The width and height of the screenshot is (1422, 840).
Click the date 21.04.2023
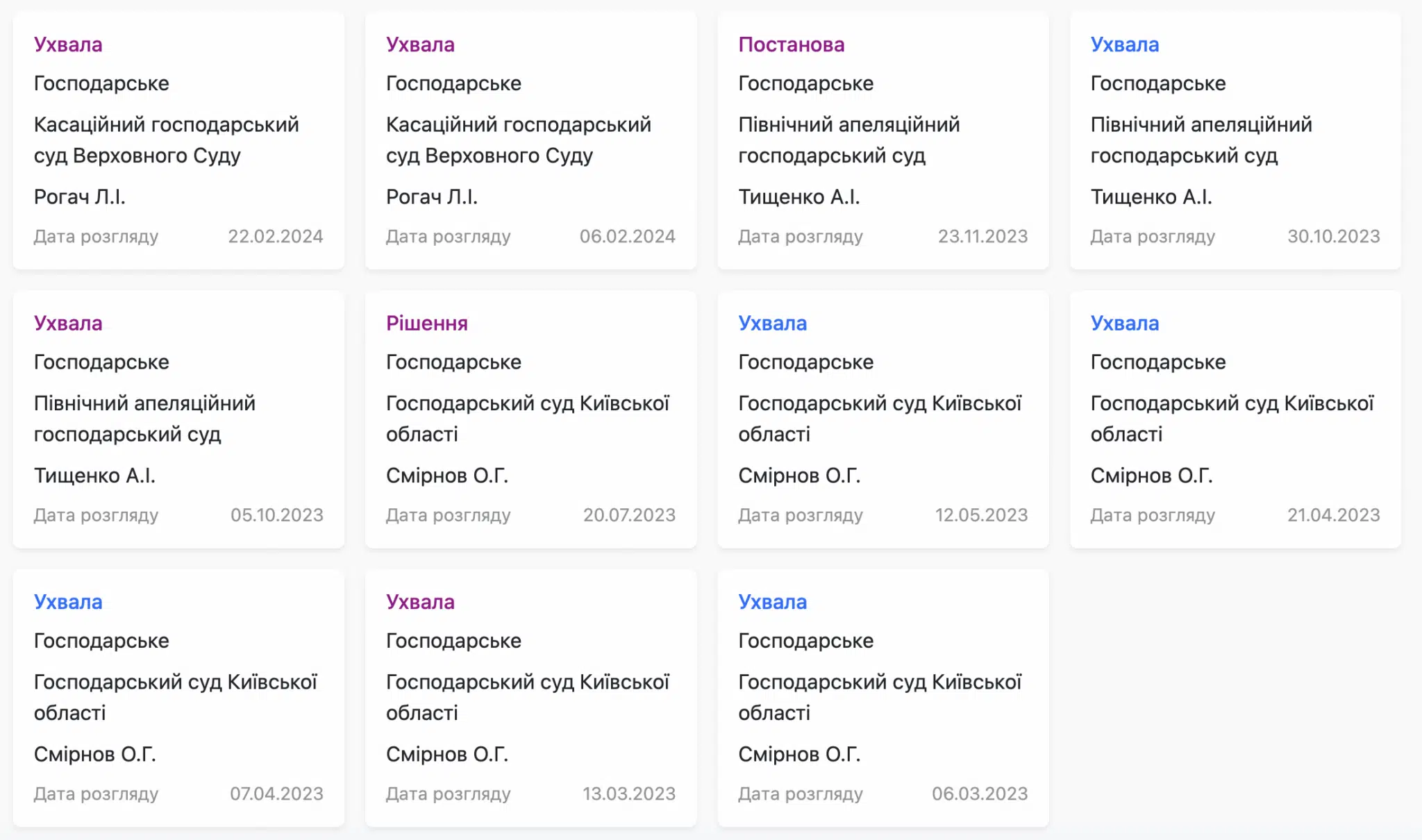[x=1333, y=515]
